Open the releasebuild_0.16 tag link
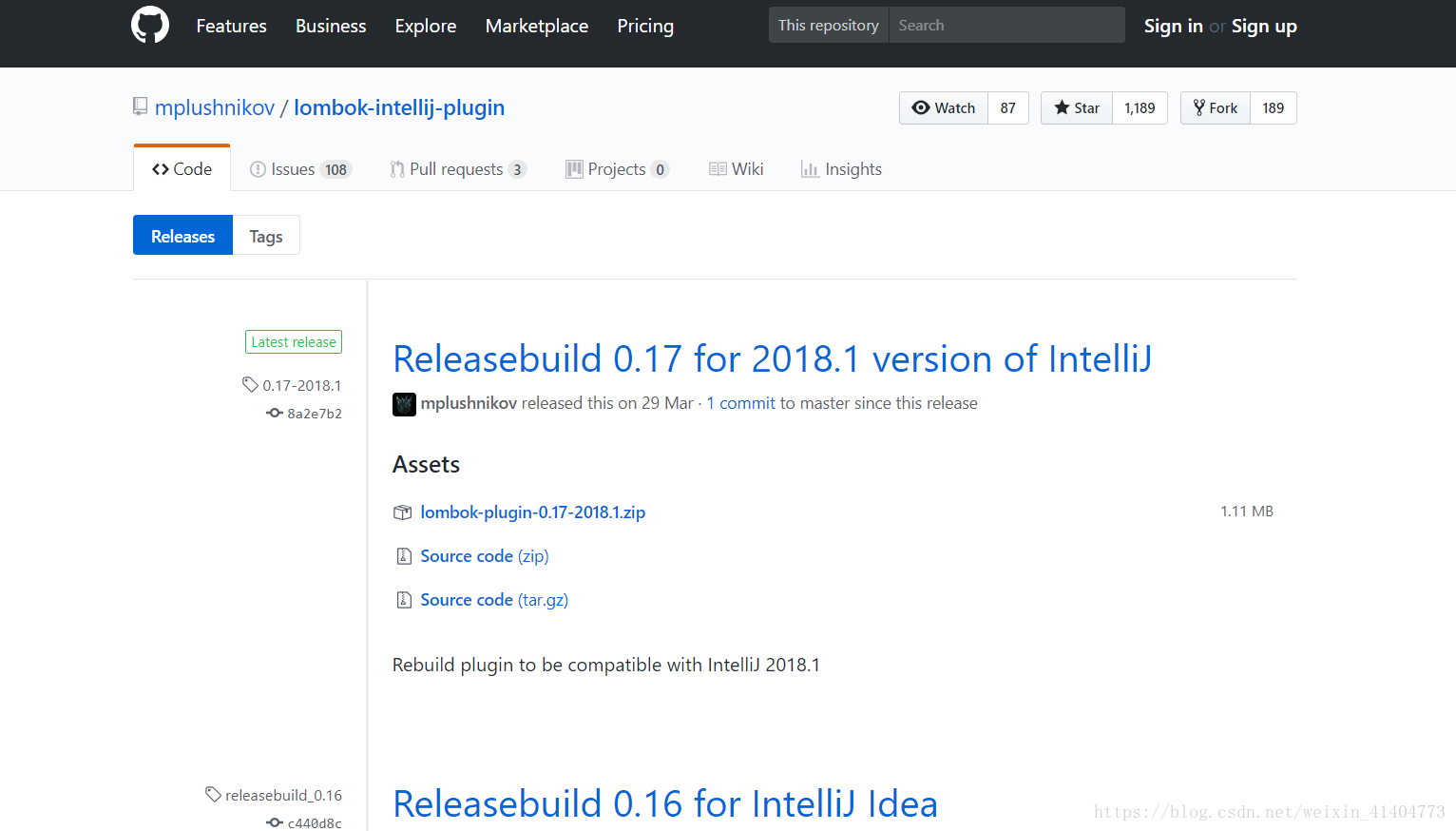The height and width of the screenshot is (831, 1456). (283, 795)
